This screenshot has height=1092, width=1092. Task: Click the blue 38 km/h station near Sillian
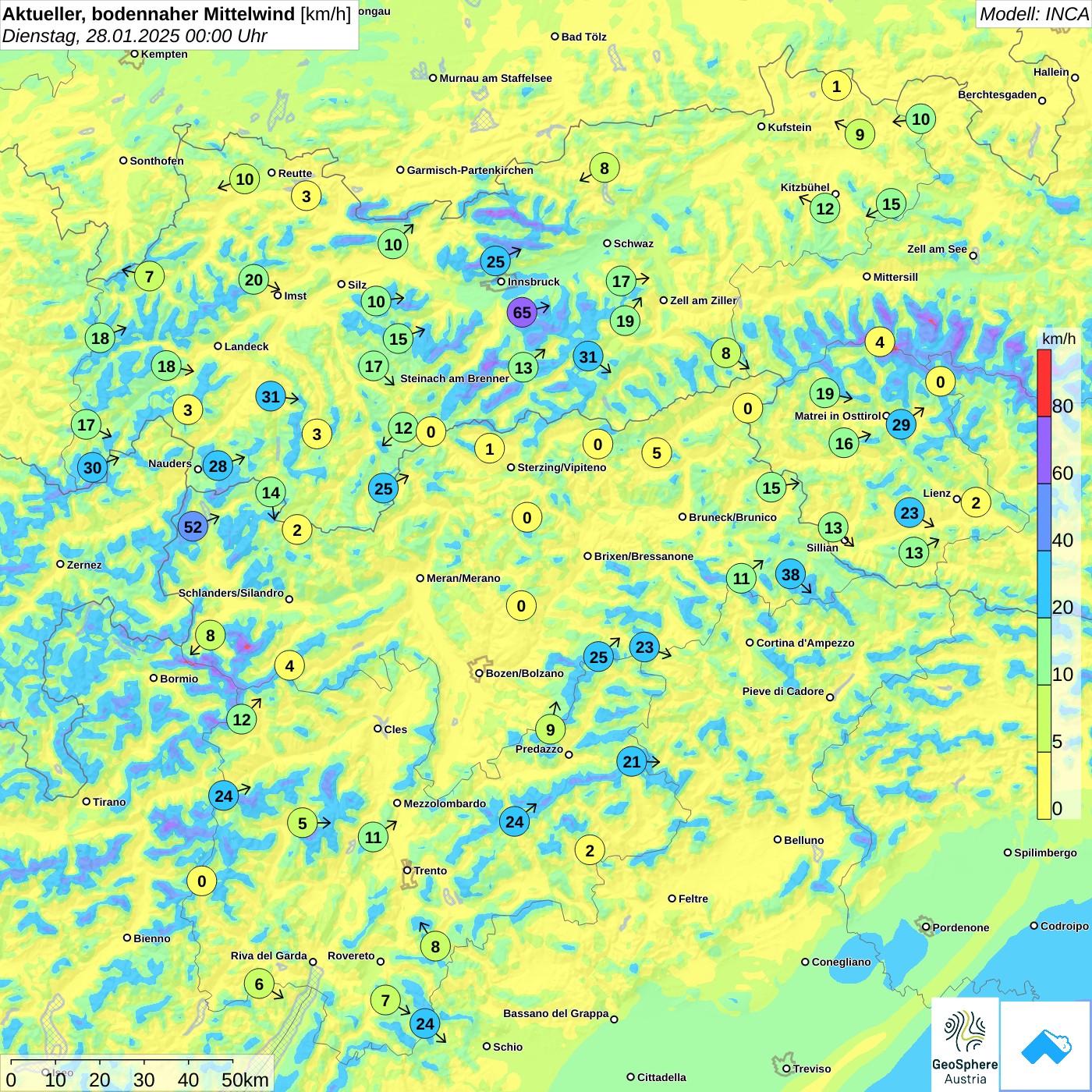[x=791, y=575]
